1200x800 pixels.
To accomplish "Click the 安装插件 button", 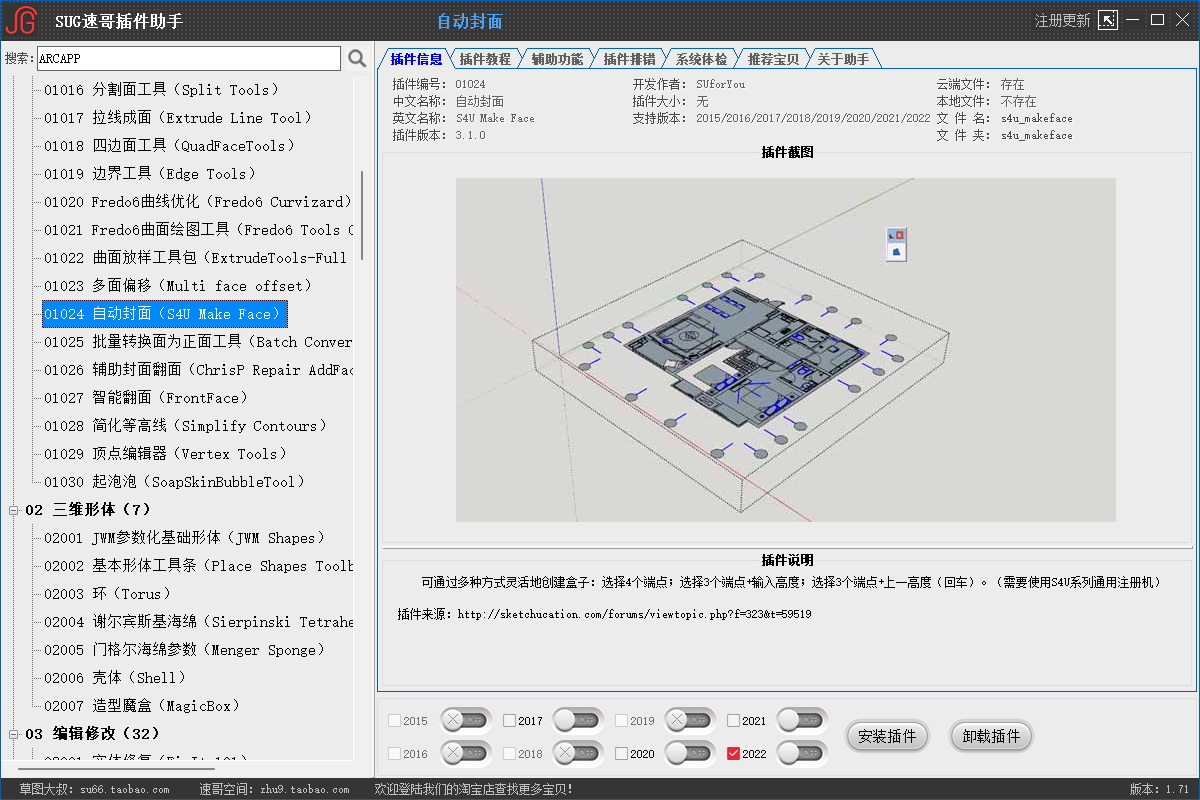I will coord(888,737).
